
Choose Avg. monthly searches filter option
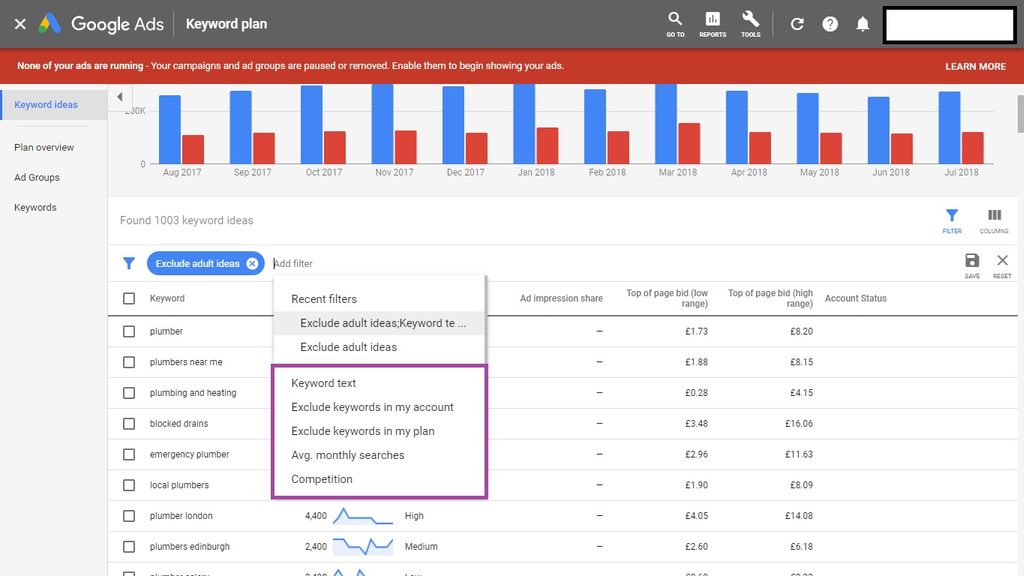(x=347, y=455)
